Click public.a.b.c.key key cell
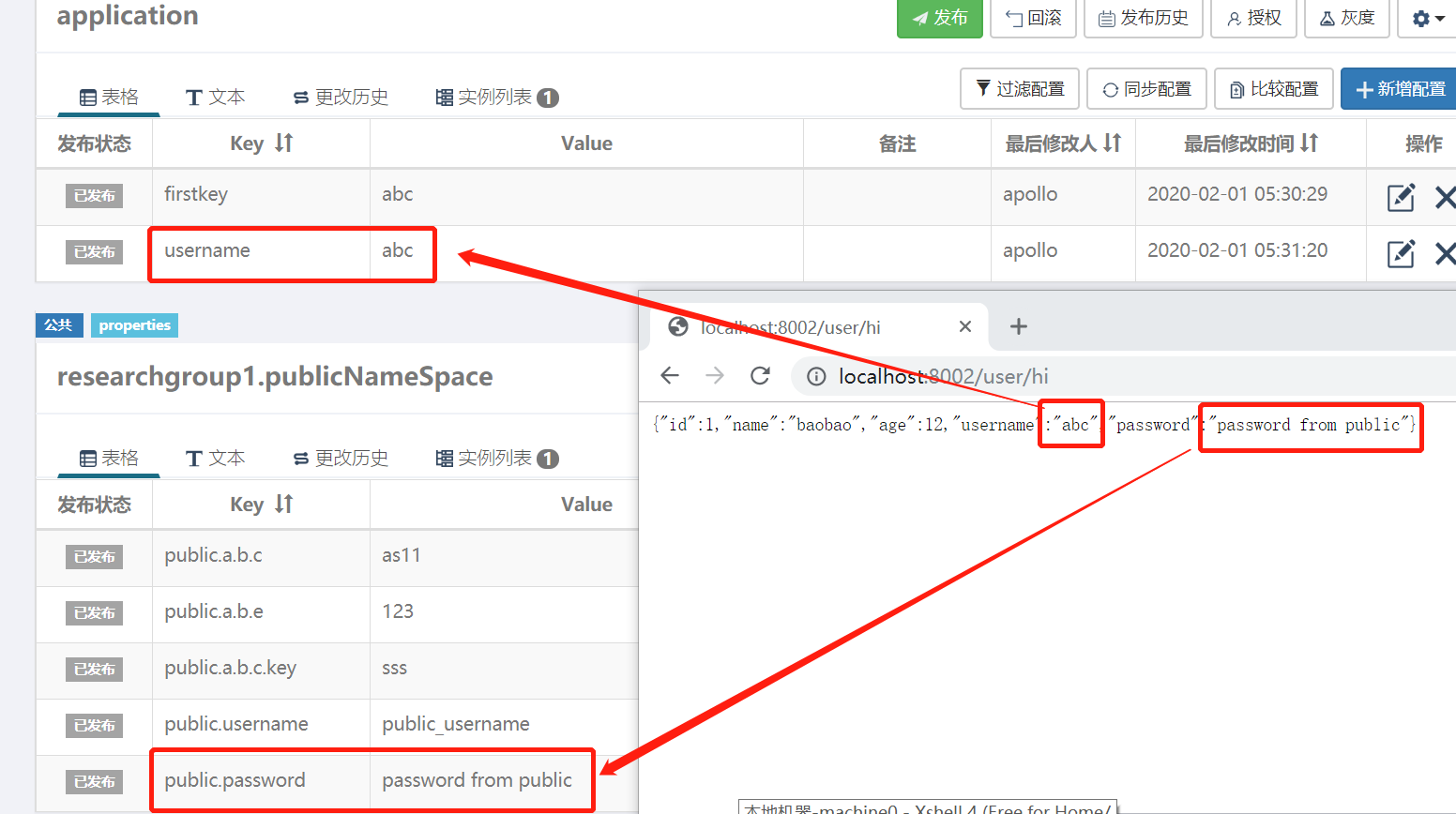The width and height of the screenshot is (1456, 814). pos(261,671)
